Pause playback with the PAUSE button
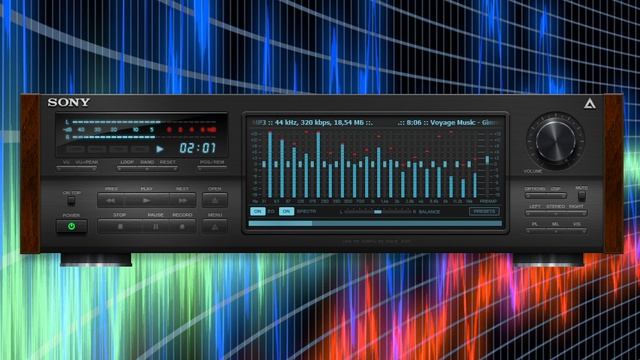 click(x=156, y=227)
